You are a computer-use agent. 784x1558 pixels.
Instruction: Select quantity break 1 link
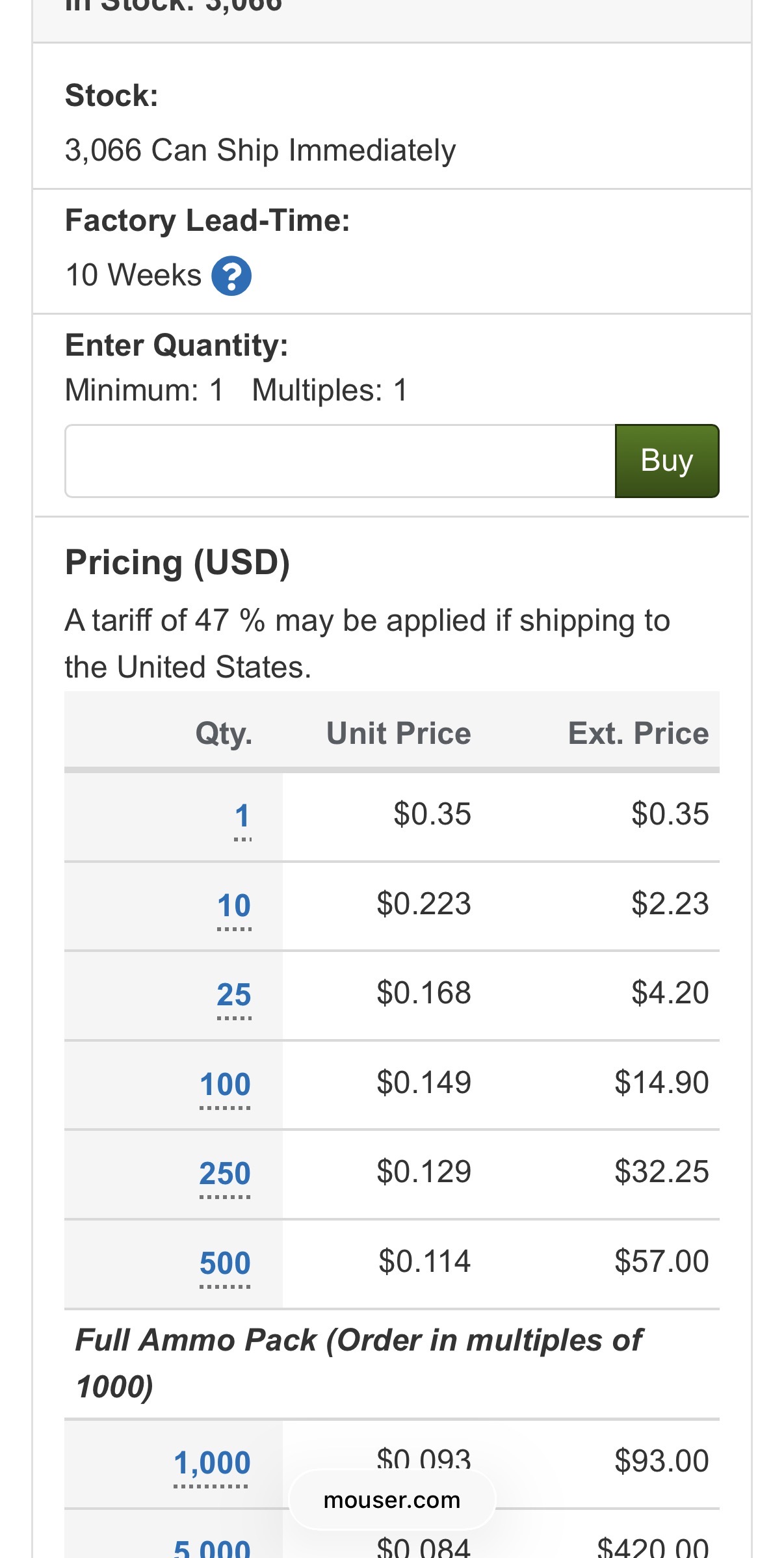tap(242, 816)
